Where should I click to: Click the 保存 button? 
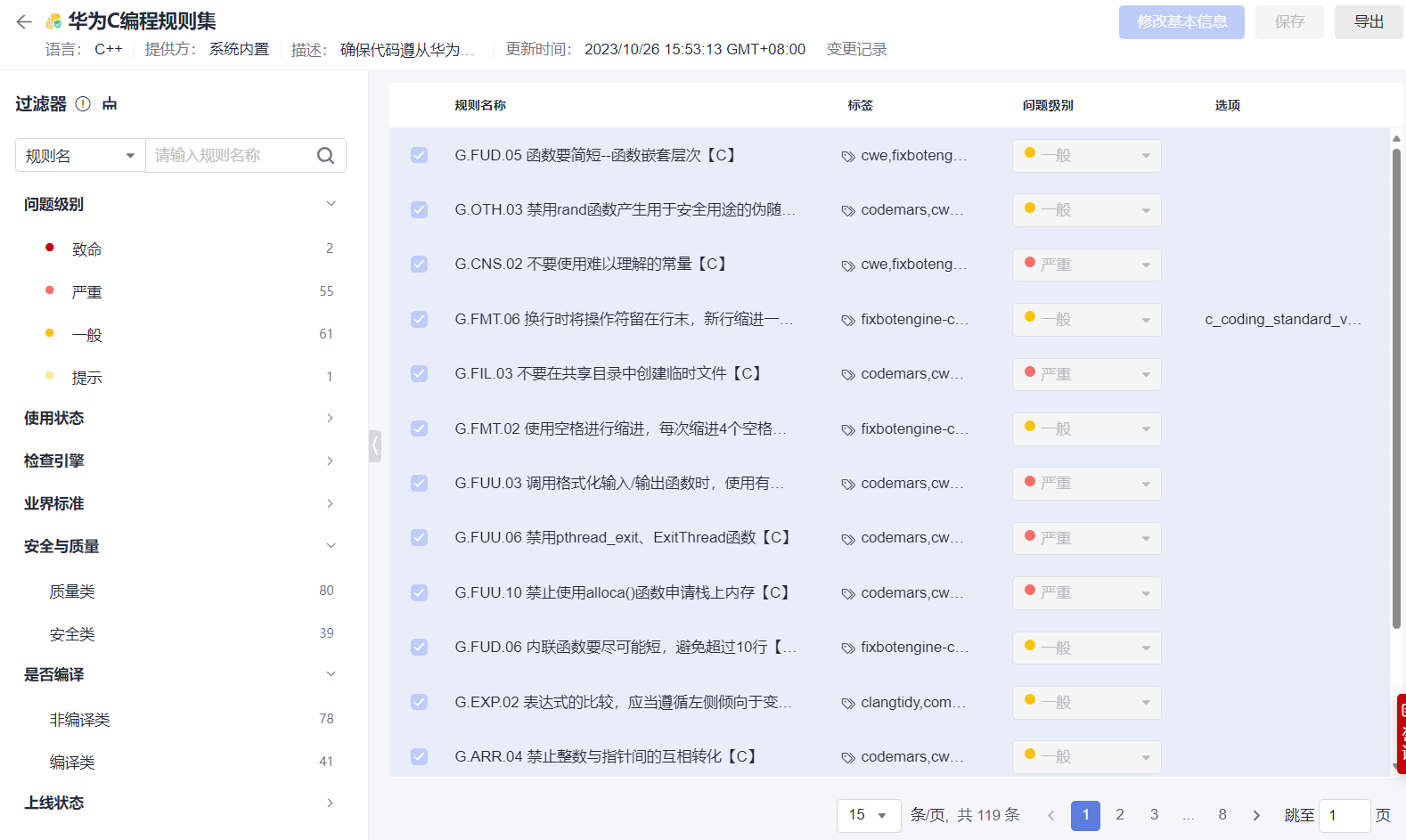[x=1289, y=21]
